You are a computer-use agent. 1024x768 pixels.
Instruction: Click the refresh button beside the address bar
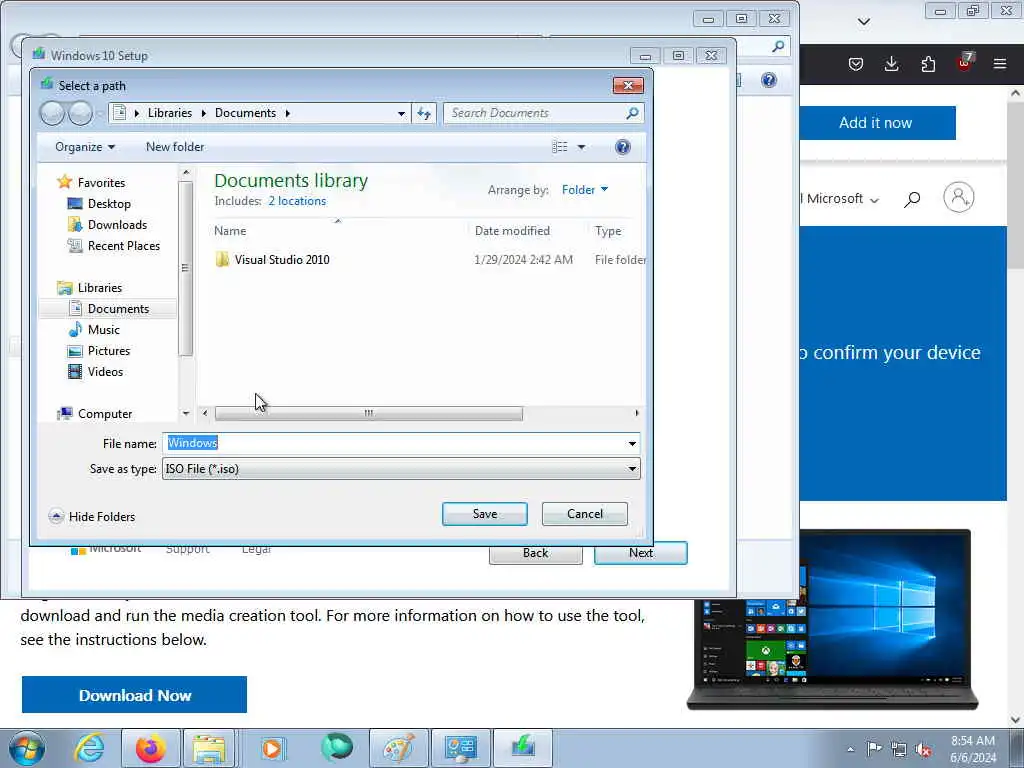pyautogui.click(x=424, y=113)
